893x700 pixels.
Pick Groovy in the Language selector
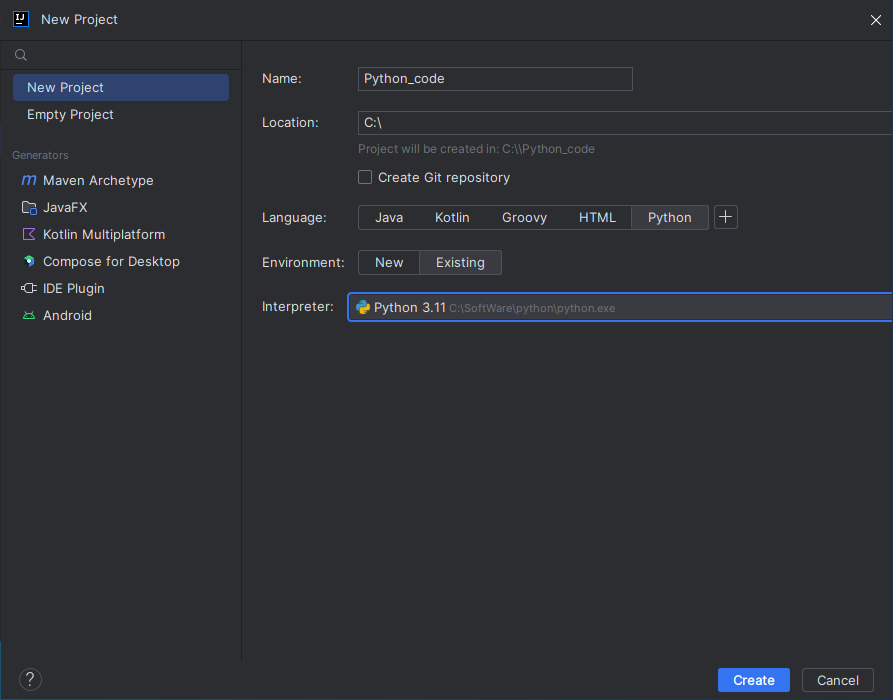(524, 217)
